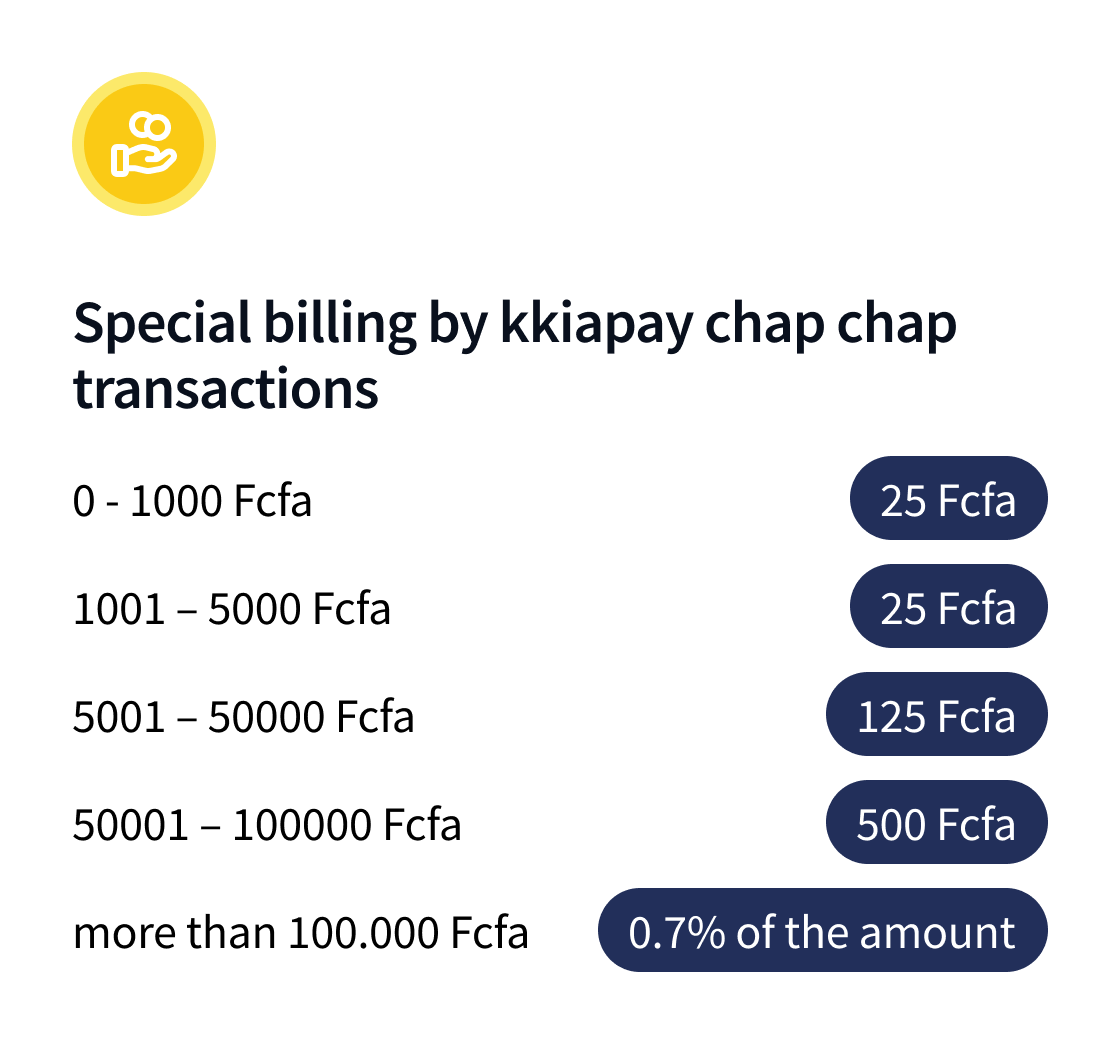Select the '0 - 1000 Fcfa' range label
Image resolution: width=1120 pixels, height=1044 pixels.
[193, 500]
